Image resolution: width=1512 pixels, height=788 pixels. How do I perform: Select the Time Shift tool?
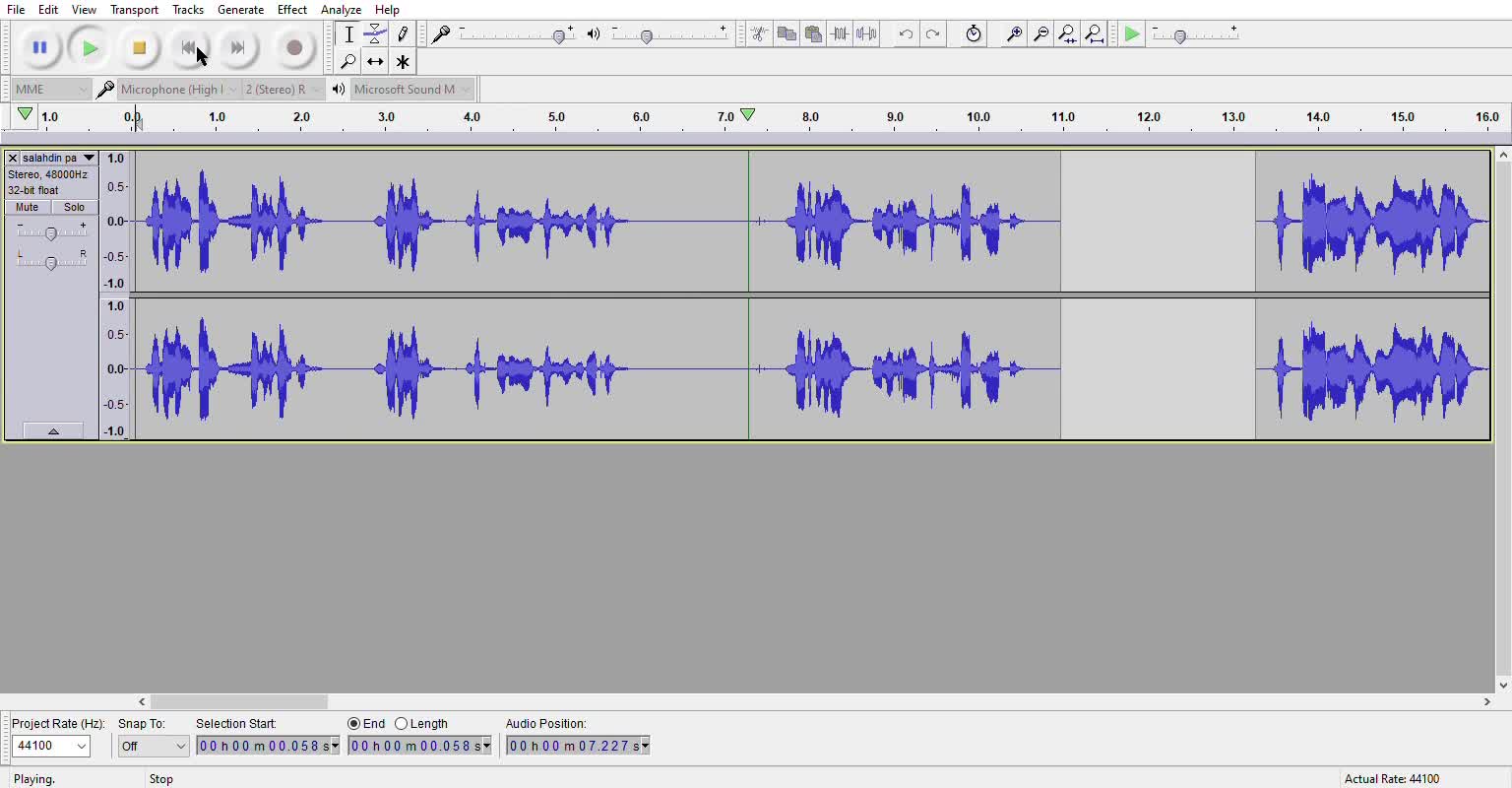pyautogui.click(x=375, y=62)
